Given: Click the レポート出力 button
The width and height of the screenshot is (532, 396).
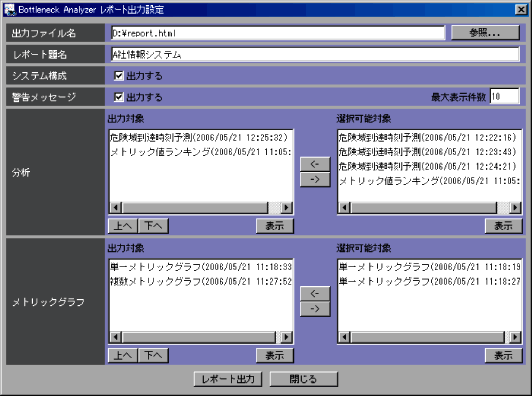Looking at the screenshot, I should tap(228, 379).
